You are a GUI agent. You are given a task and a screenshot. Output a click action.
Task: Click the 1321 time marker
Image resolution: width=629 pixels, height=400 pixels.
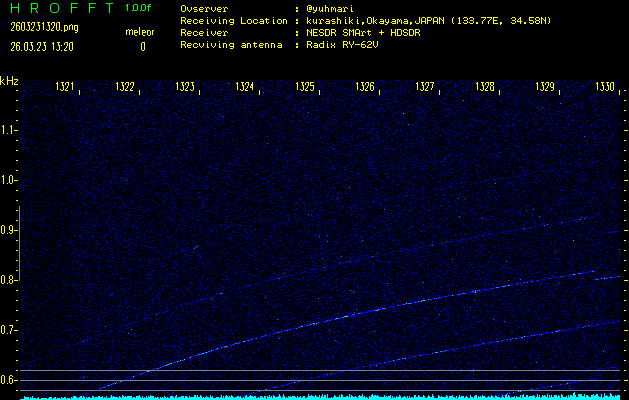pos(65,87)
